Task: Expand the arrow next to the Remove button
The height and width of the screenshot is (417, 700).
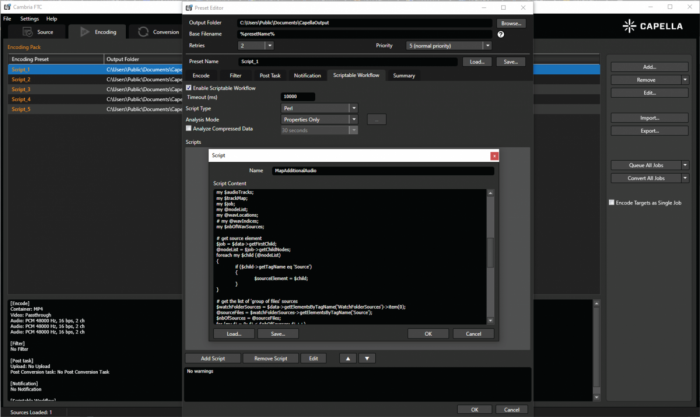Action: [685, 80]
